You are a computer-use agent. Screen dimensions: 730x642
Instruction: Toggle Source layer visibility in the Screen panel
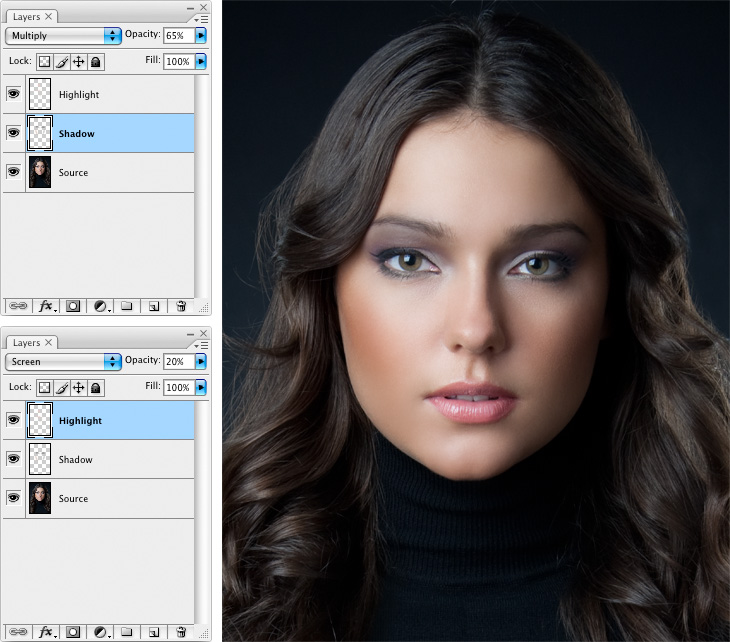(14, 498)
